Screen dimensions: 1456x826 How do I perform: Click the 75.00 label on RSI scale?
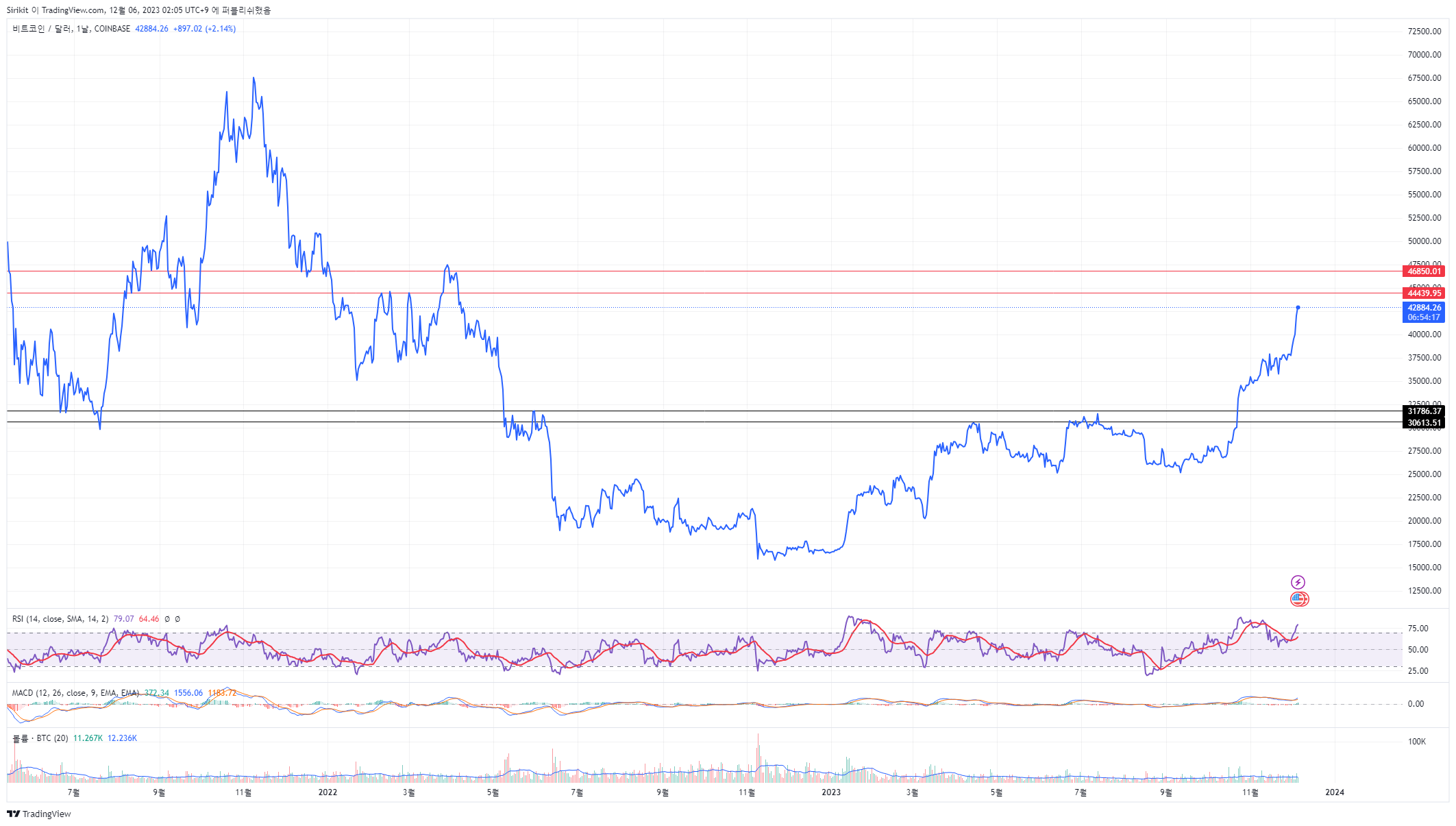[1418, 629]
